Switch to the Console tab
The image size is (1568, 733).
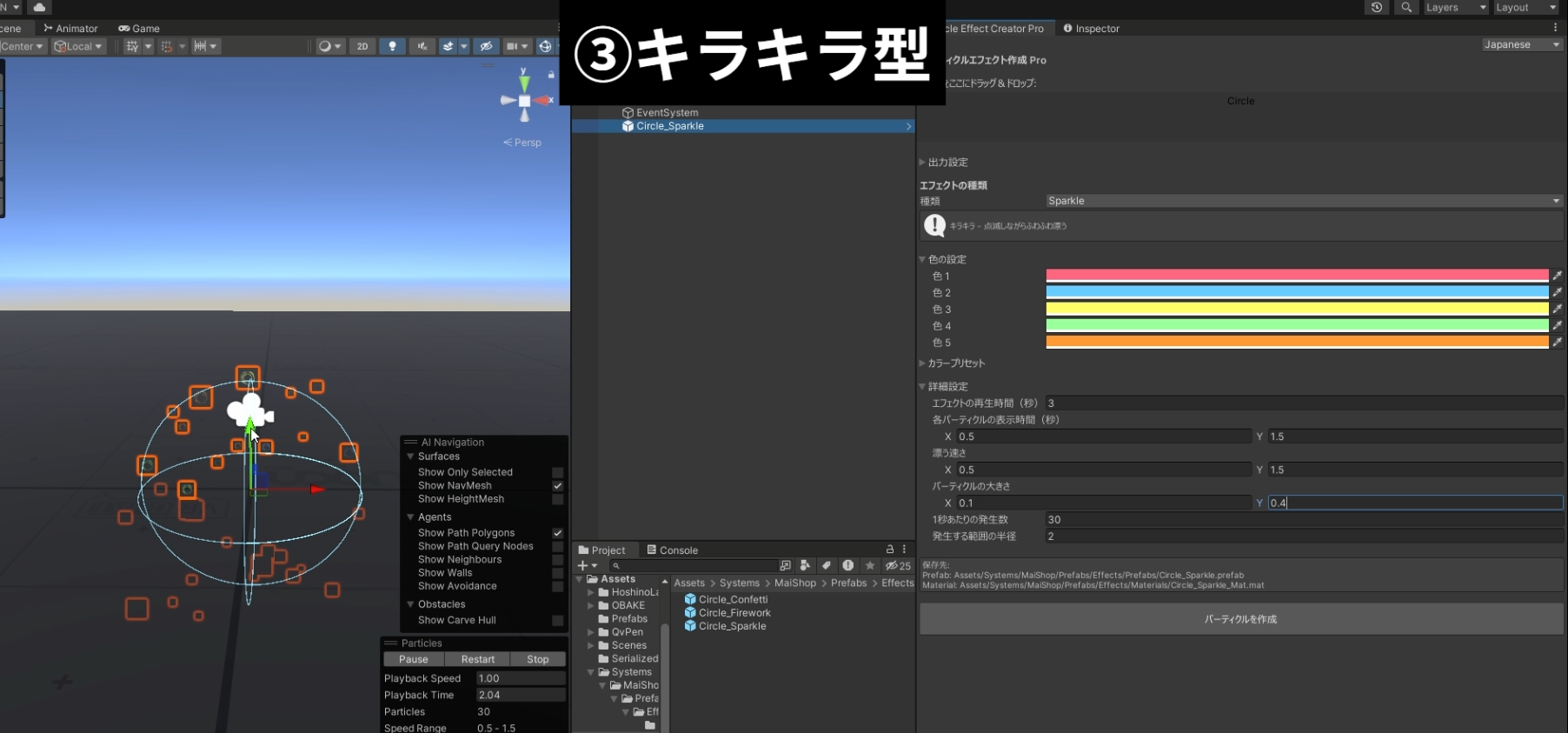pyautogui.click(x=672, y=550)
